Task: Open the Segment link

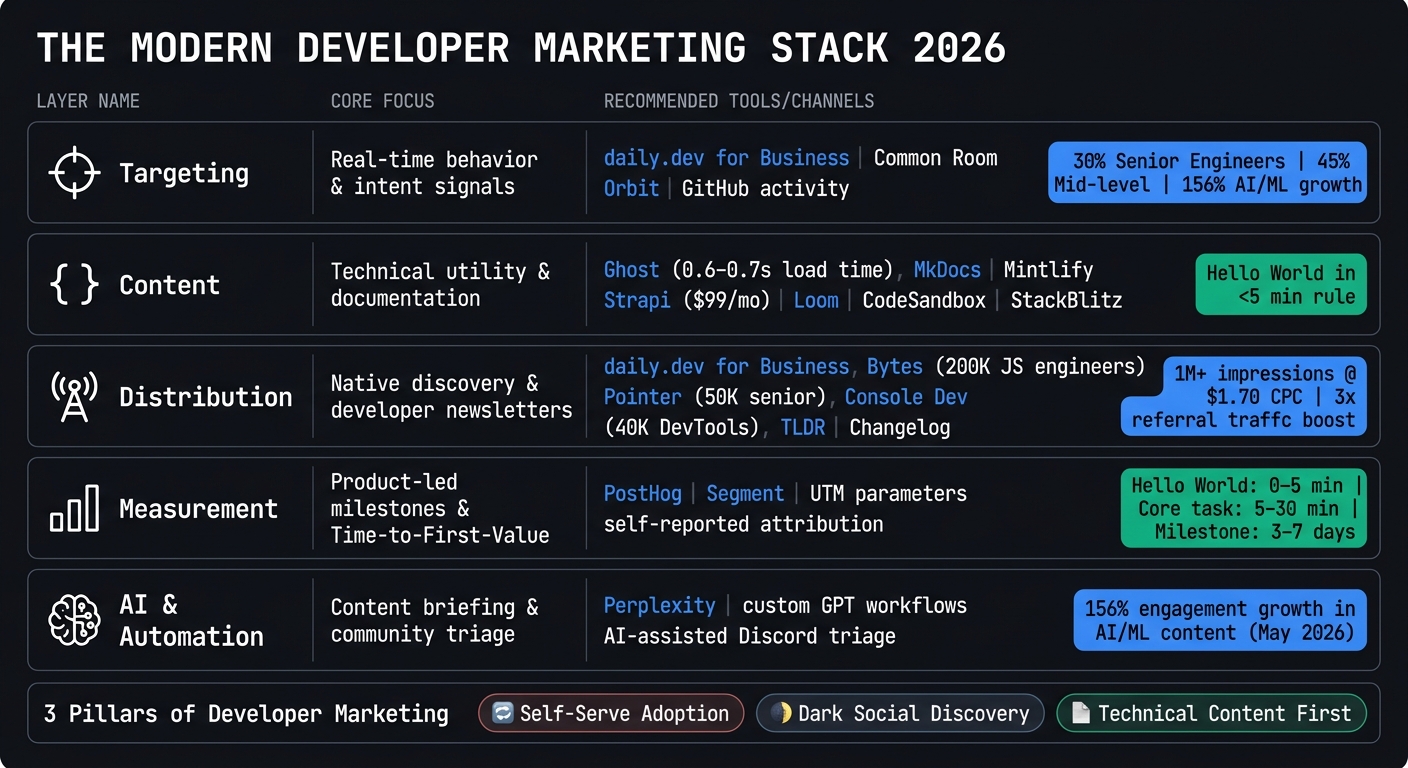Action: click(x=745, y=494)
